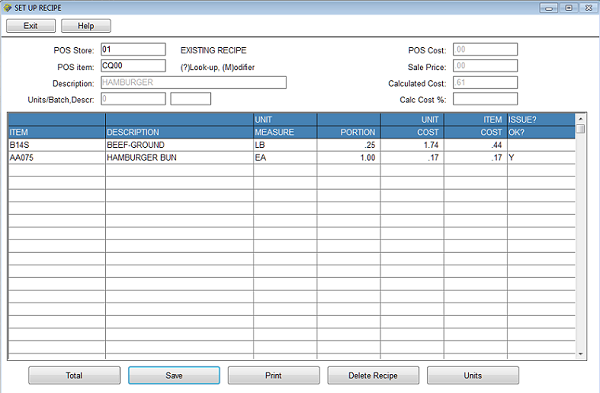Viewport: 600px width, 393px height.
Task: Click the vertical scrollbar thumb
Action: 580,129
